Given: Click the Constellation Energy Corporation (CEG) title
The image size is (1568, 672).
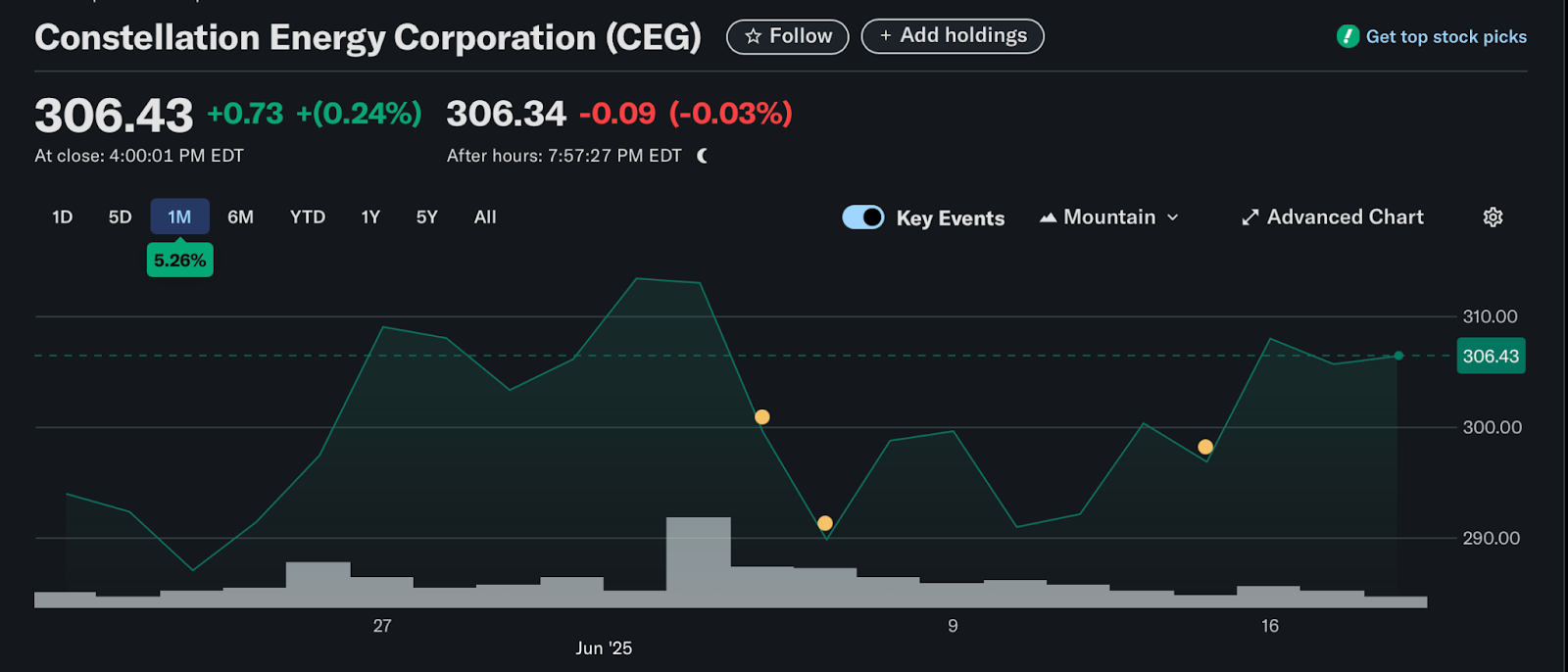Looking at the screenshot, I should 368,37.
